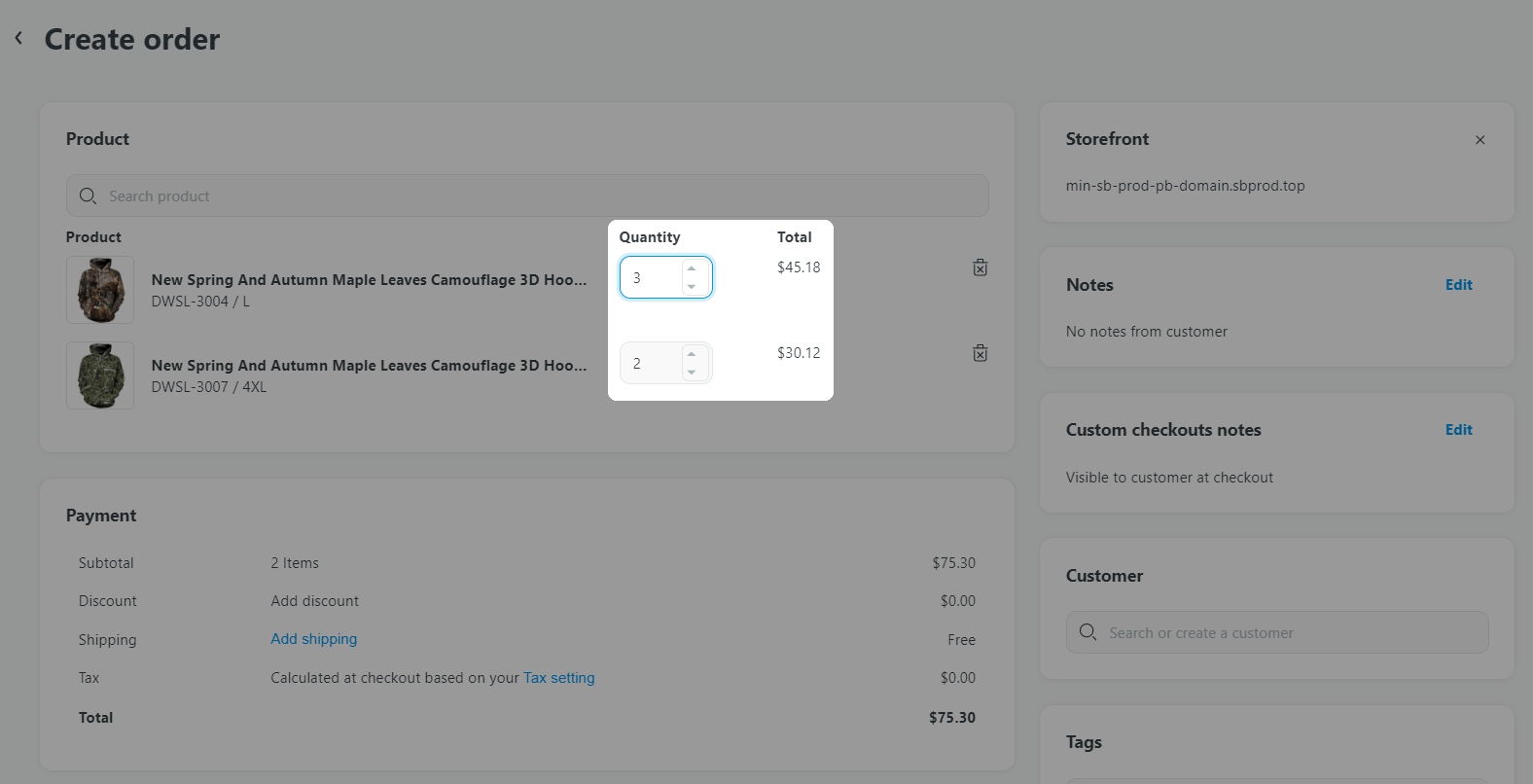Click the Add shipping link
This screenshot has height=784, width=1533.
(314, 639)
